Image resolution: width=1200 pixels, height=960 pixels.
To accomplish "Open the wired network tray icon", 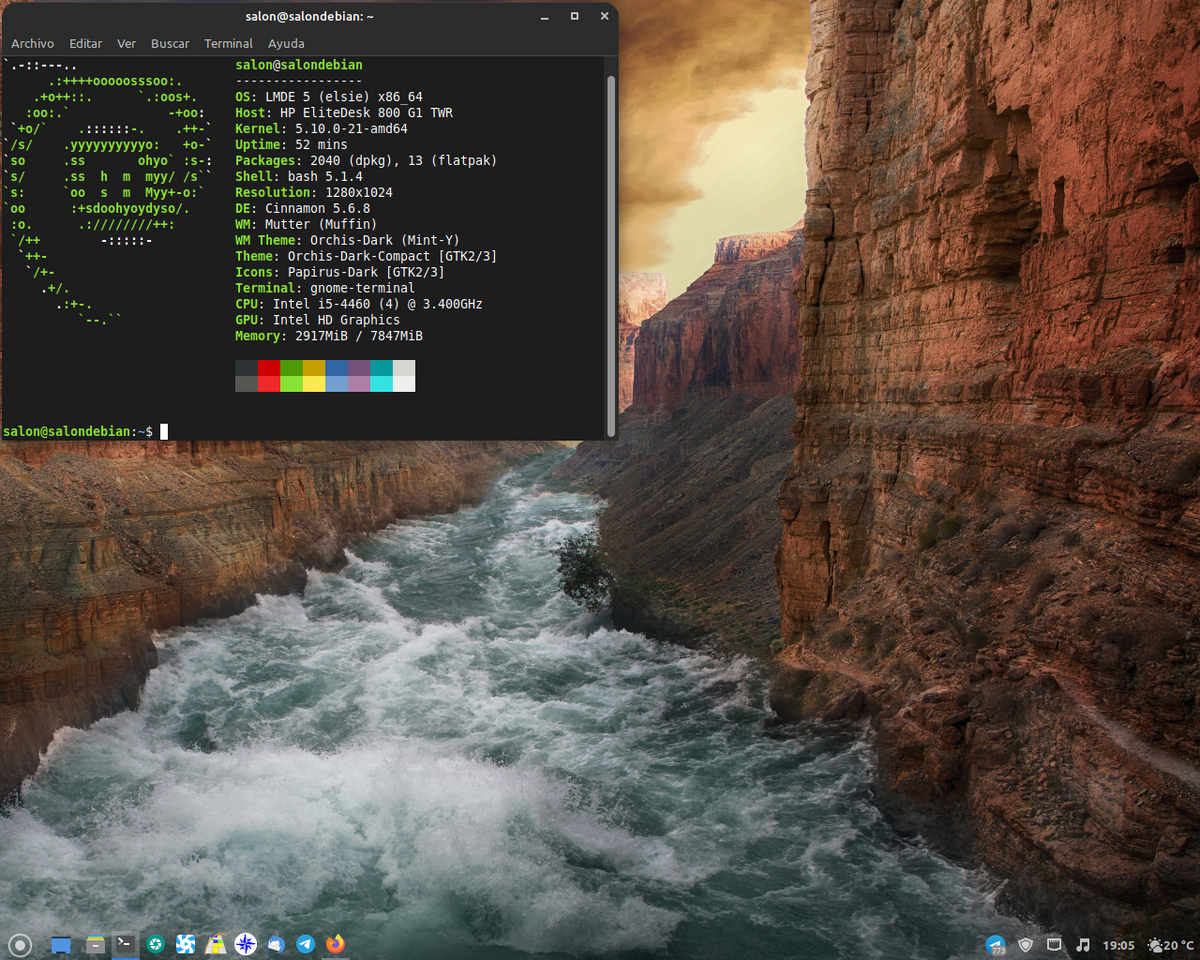I will (x=1054, y=944).
